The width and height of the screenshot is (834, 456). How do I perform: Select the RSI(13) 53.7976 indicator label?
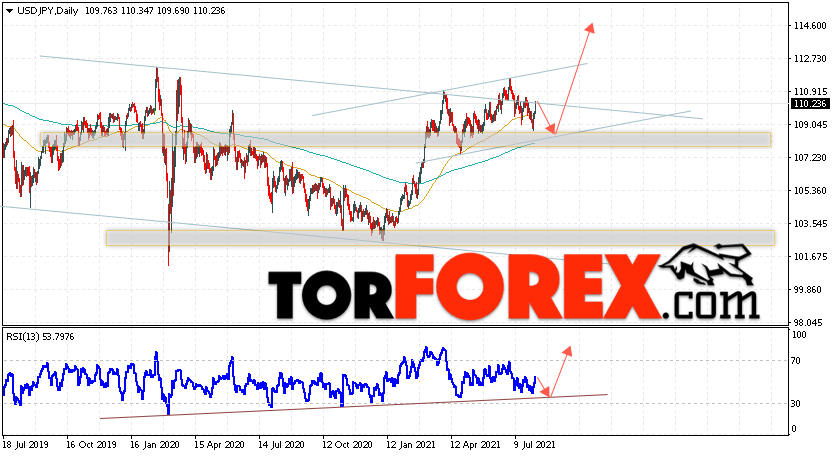point(40,336)
